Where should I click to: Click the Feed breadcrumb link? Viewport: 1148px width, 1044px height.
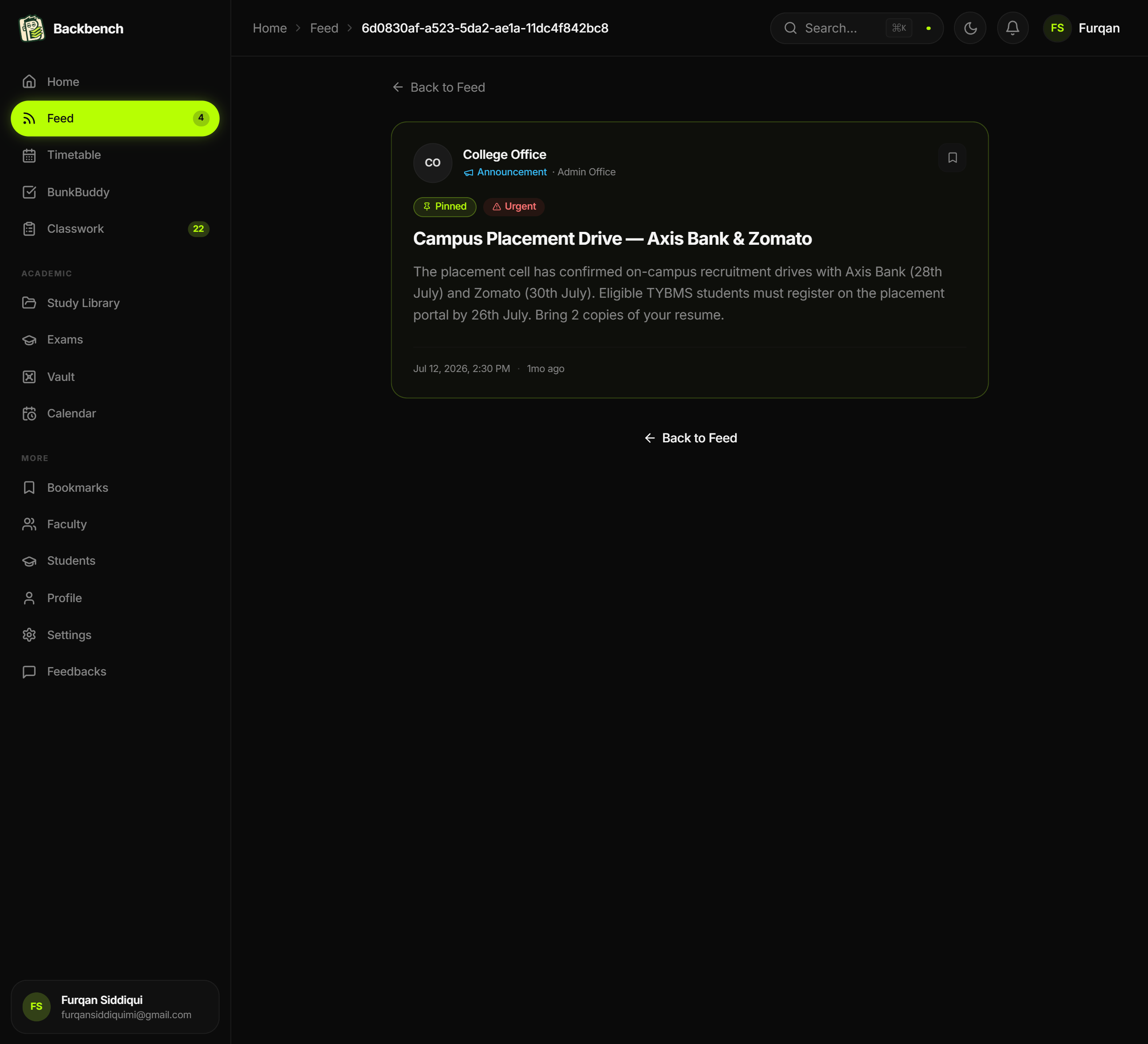point(324,28)
